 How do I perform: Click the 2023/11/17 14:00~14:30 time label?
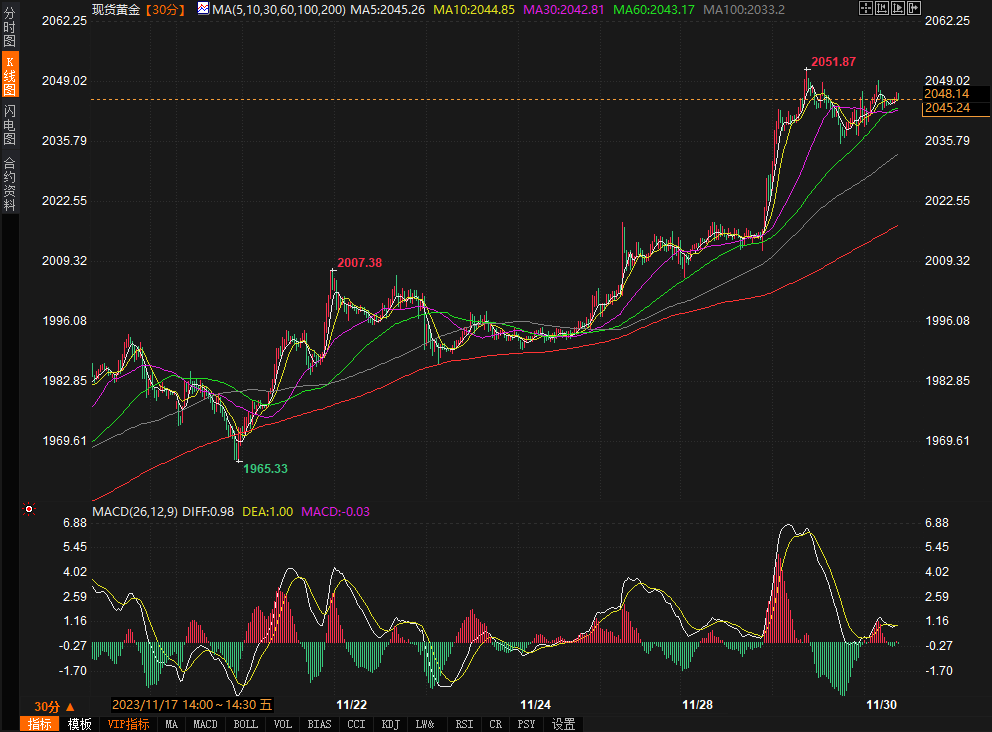[x=192, y=705]
